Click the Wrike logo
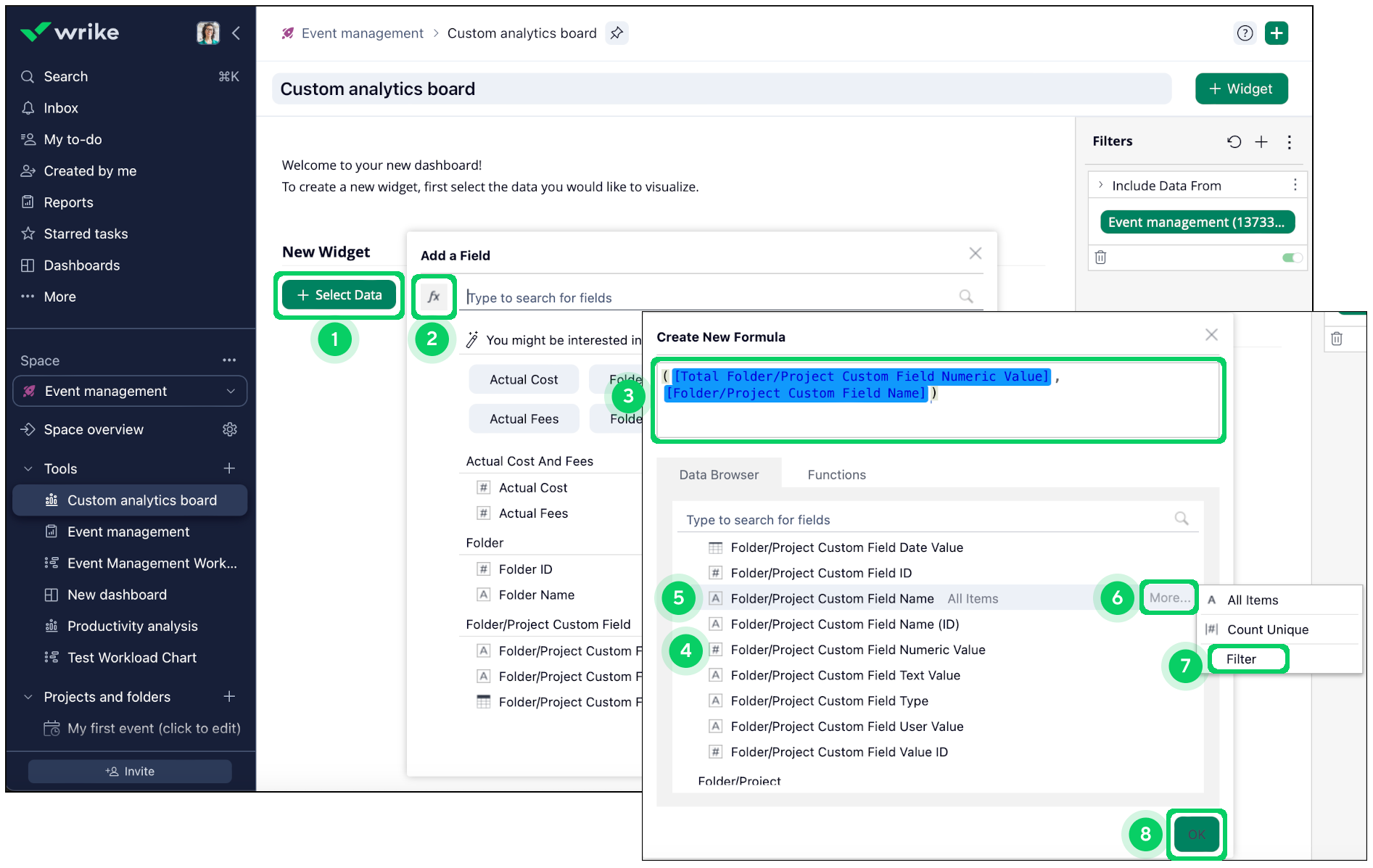This screenshot has width=1373, height=868. (70, 32)
